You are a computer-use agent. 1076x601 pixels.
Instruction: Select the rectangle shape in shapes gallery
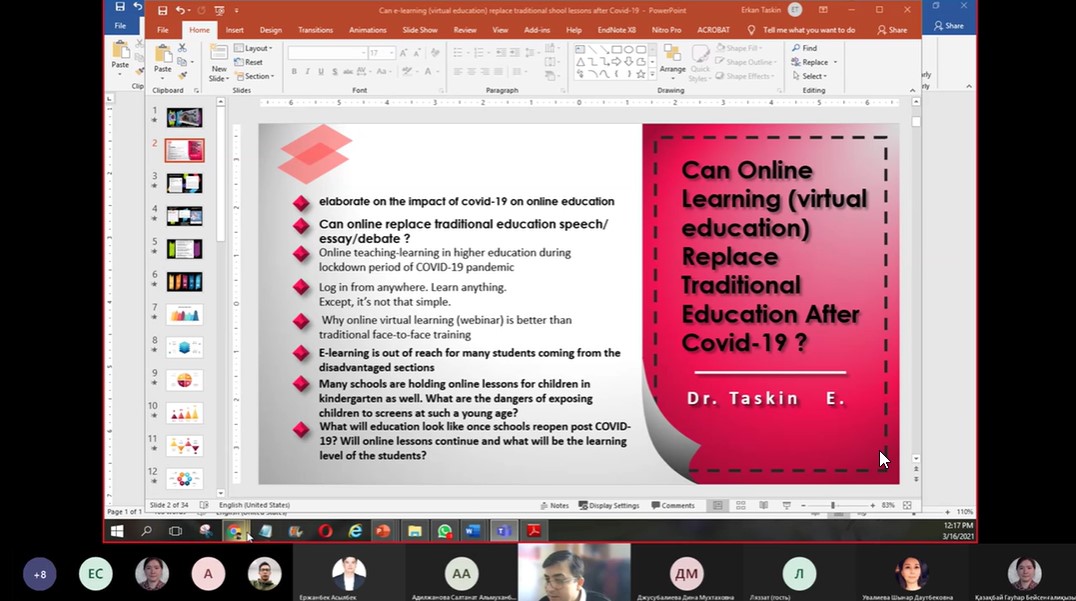coord(616,49)
